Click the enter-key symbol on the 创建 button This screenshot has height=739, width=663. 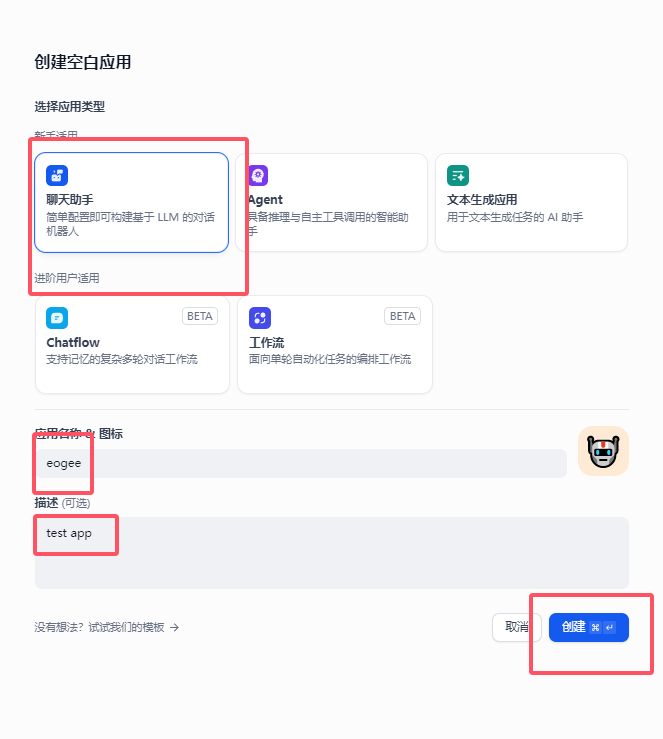610,627
